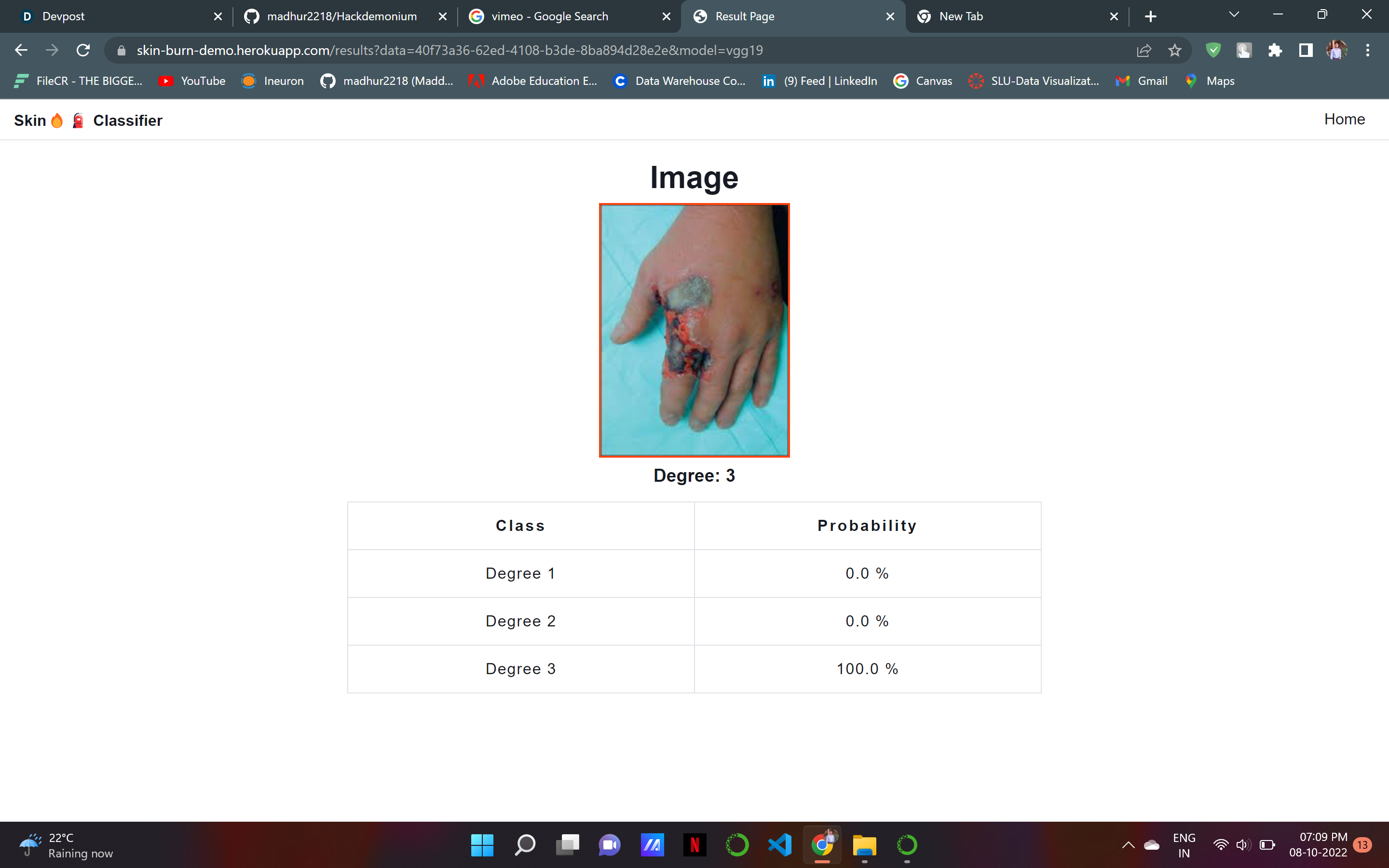This screenshot has width=1389, height=868.
Task: Open the tab search chevron
Action: click(1234, 15)
